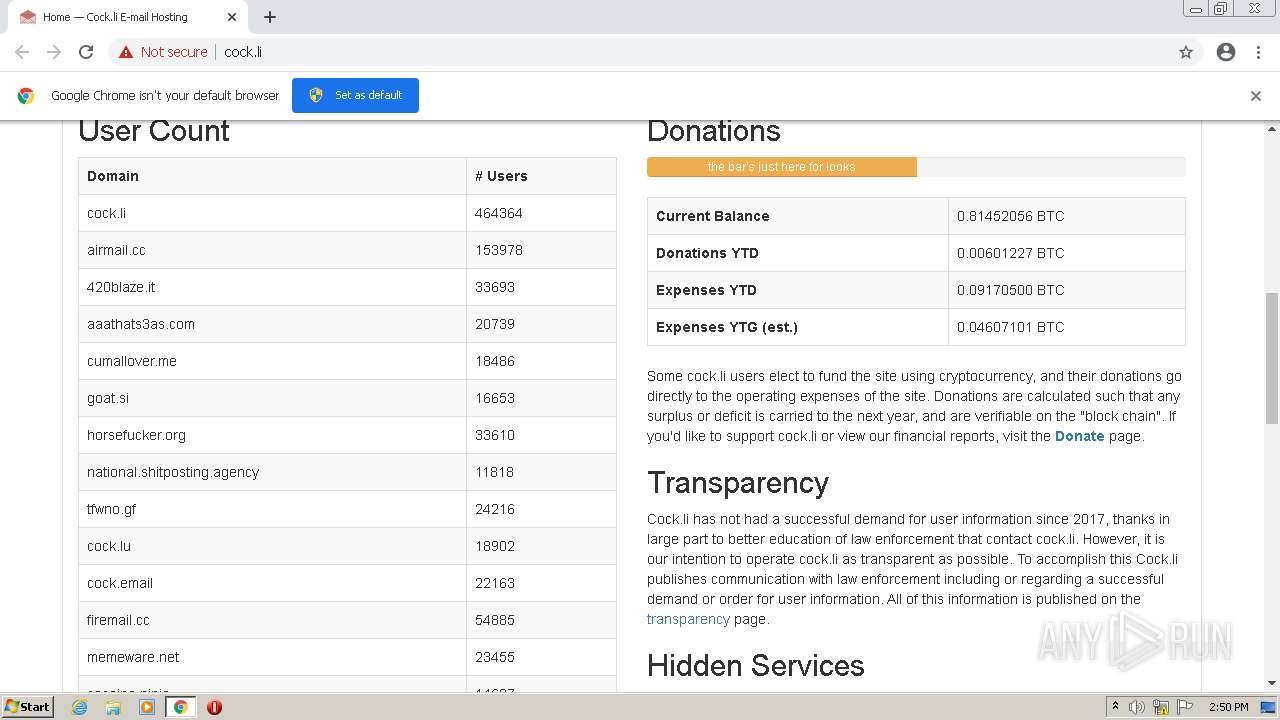Set Chrome as default browser
The height and width of the screenshot is (720, 1280).
pos(355,95)
